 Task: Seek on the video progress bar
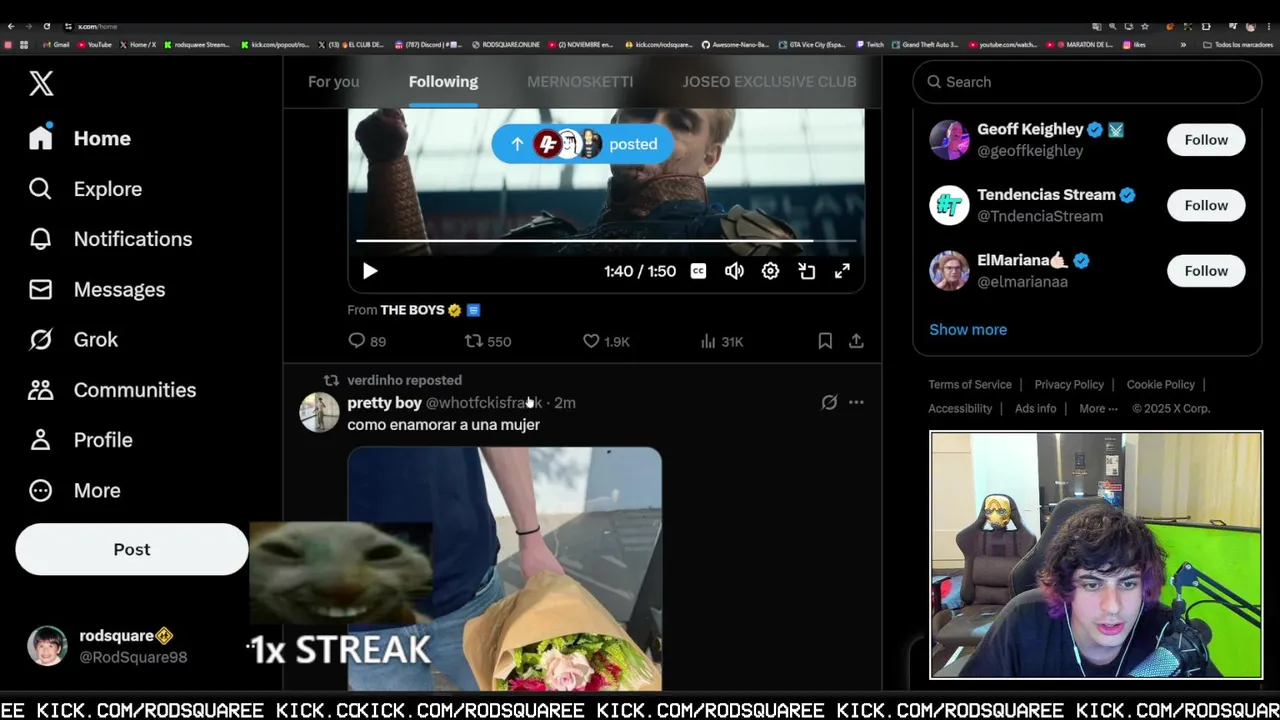(606, 241)
